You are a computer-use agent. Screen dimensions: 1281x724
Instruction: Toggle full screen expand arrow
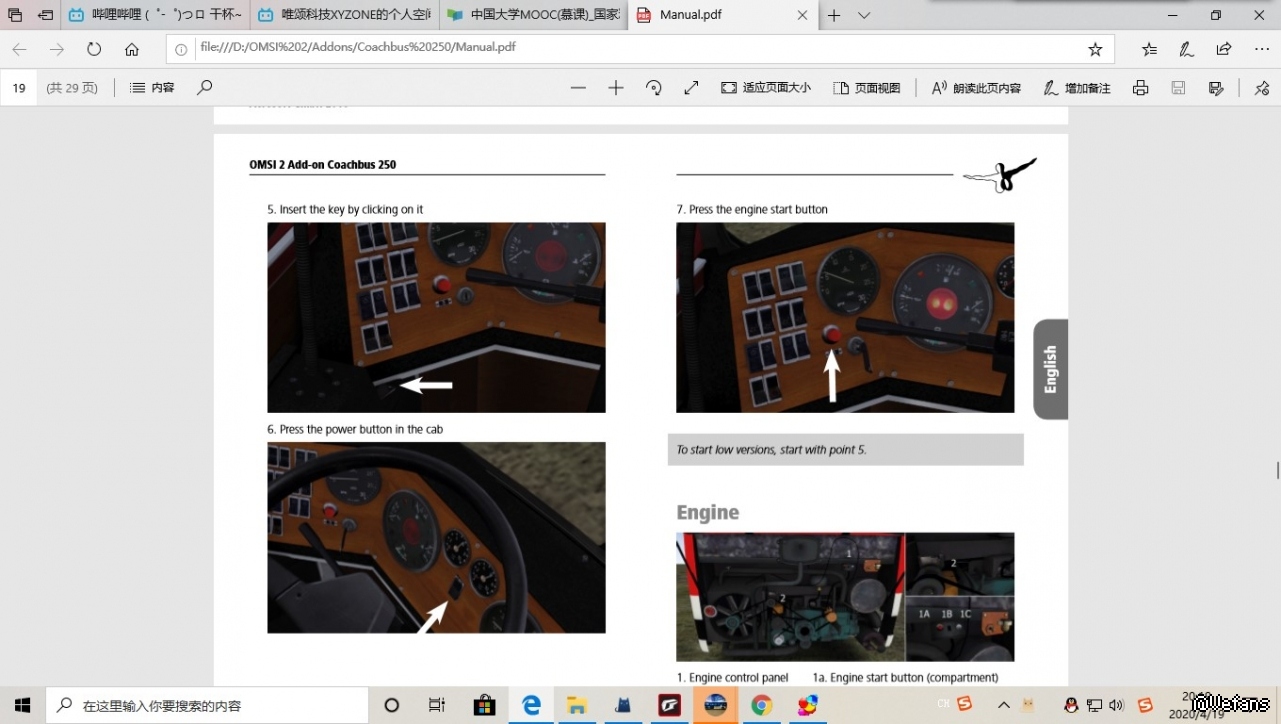tap(691, 88)
